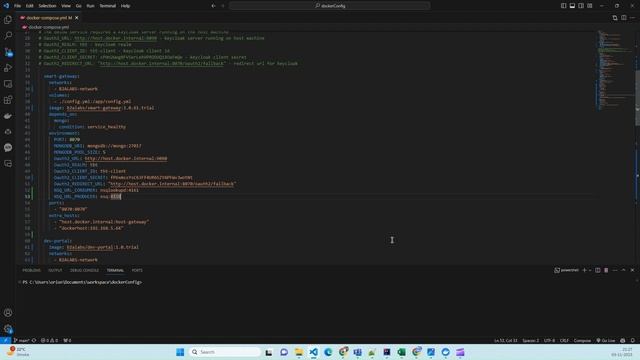Open the Run menu
This screenshot has width=640, height=360.
90,6
